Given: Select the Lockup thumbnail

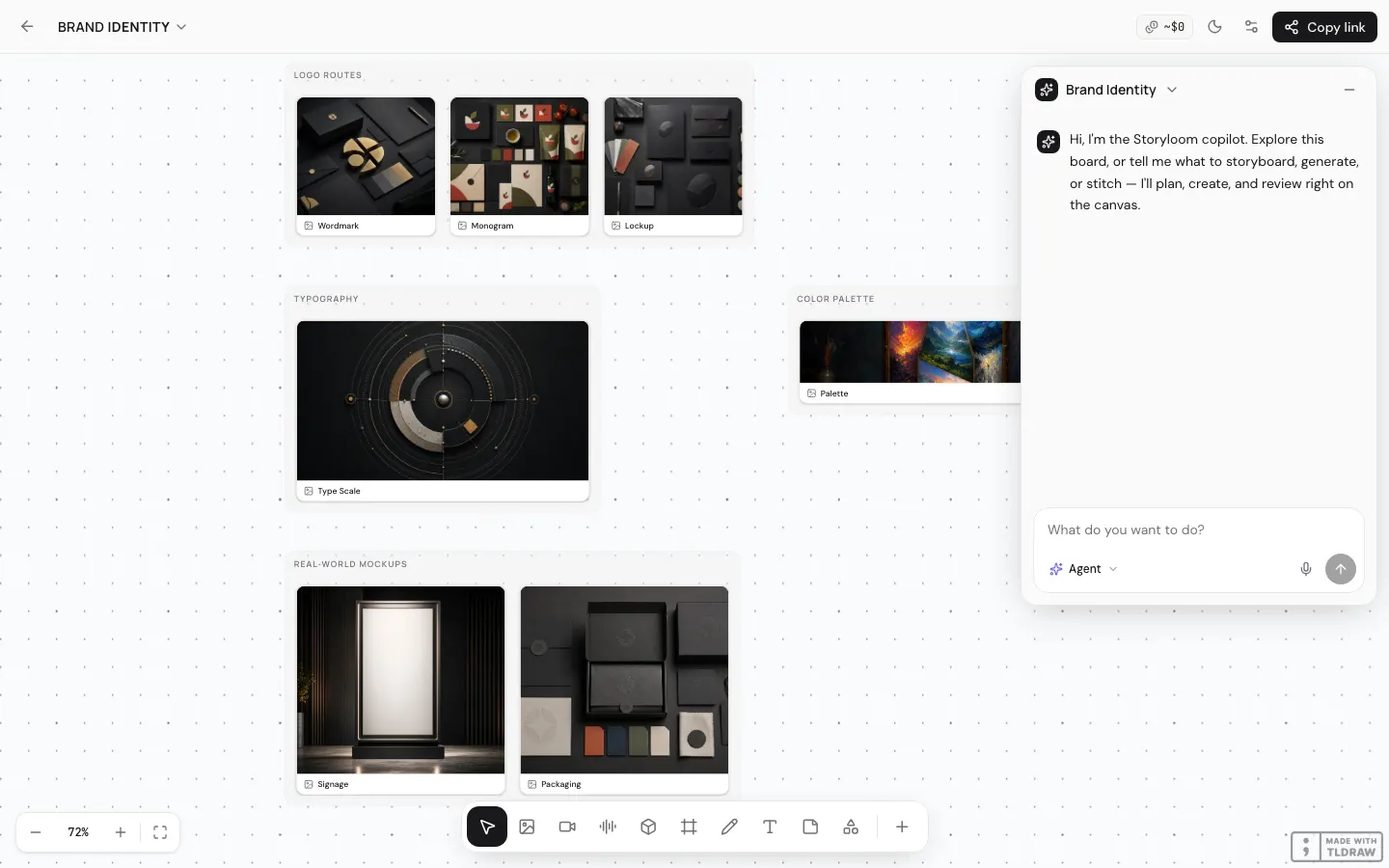Looking at the screenshot, I should (673, 156).
